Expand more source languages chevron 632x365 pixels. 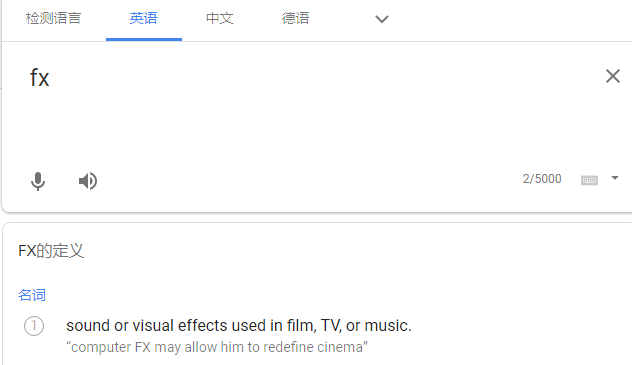point(382,19)
